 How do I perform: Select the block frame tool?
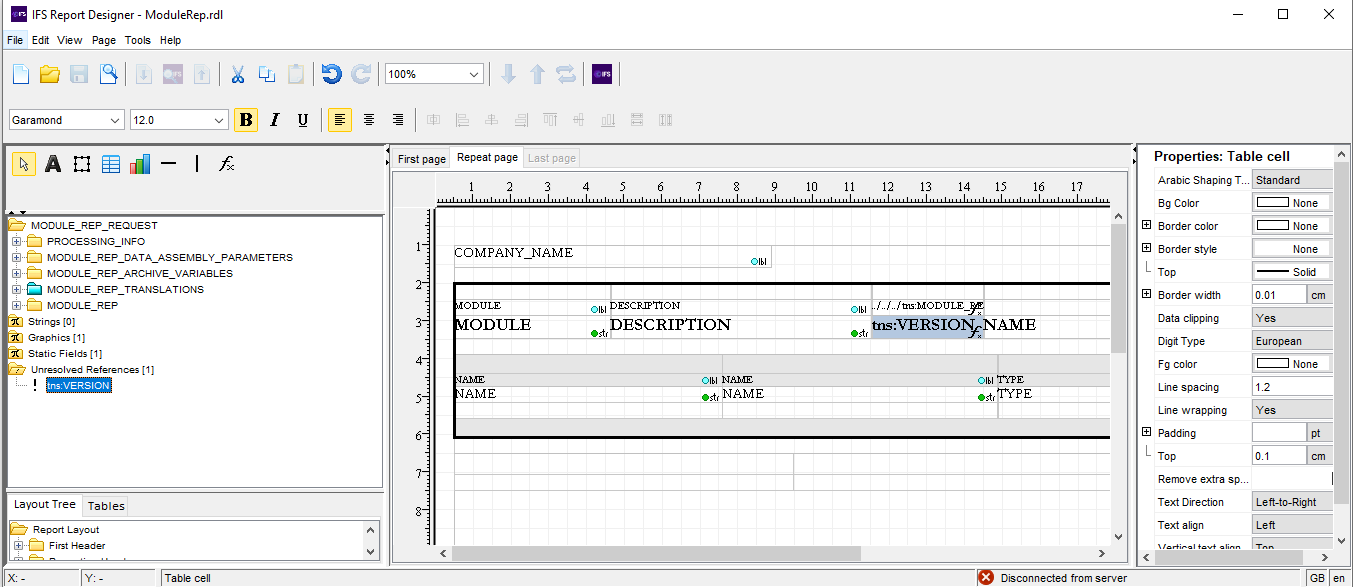[82, 164]
